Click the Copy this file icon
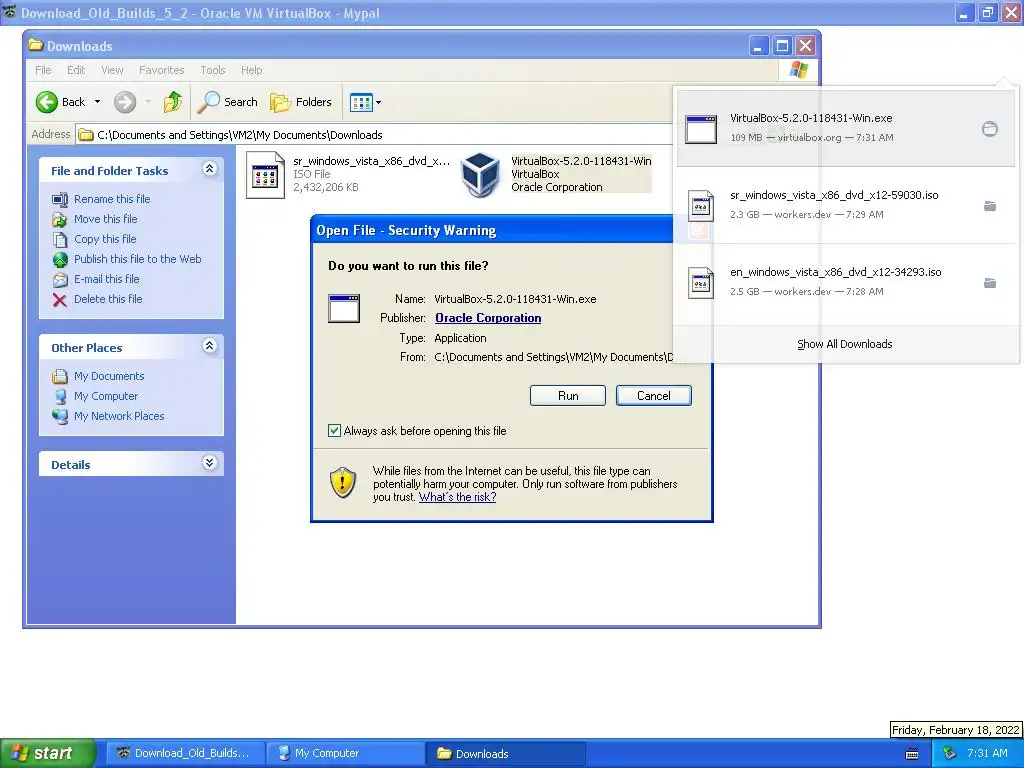 click(59, 240)
